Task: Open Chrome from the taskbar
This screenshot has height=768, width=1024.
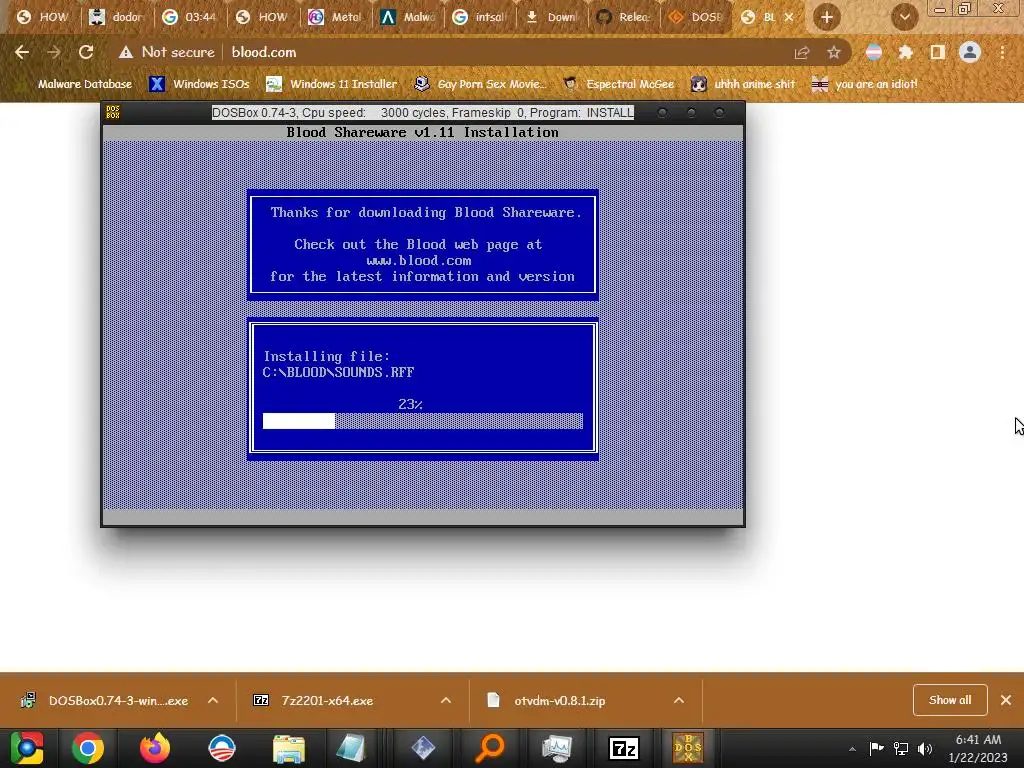Action: coord(88,748)
